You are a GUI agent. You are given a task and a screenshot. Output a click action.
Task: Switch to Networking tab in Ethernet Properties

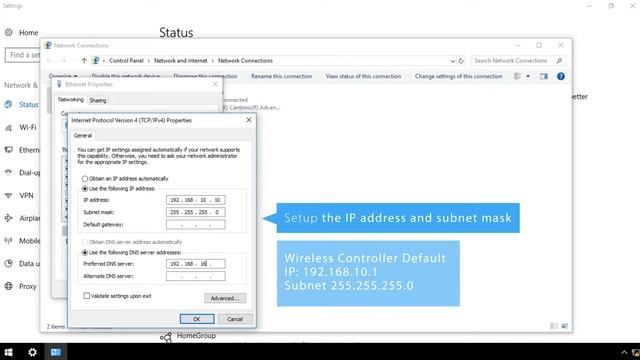tap(71, 100)
